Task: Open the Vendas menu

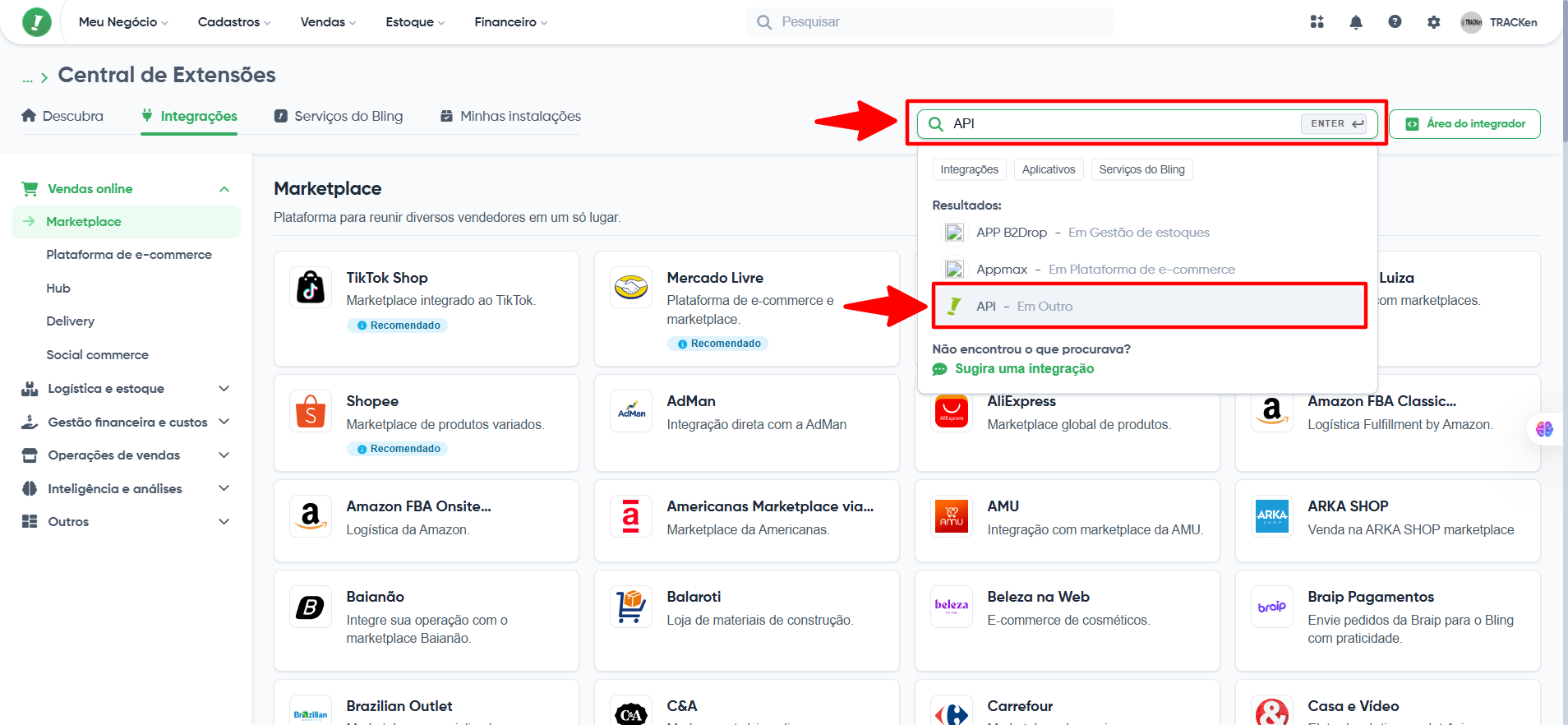Action: pyautogui.click(x=328, y=22)
